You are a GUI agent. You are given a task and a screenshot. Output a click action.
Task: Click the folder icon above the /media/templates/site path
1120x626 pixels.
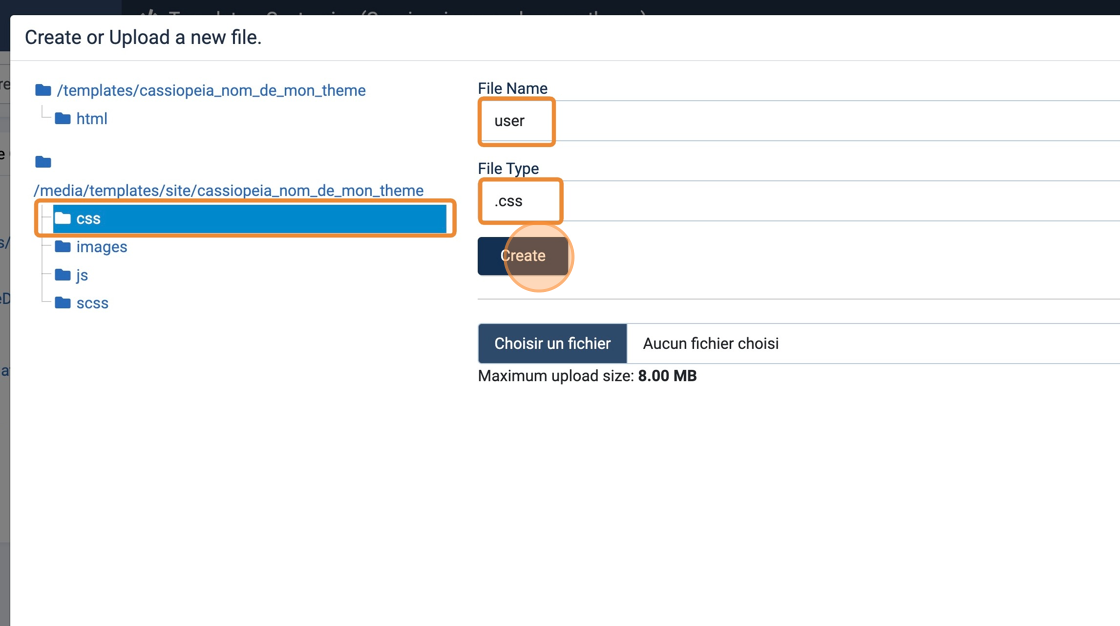43,162
